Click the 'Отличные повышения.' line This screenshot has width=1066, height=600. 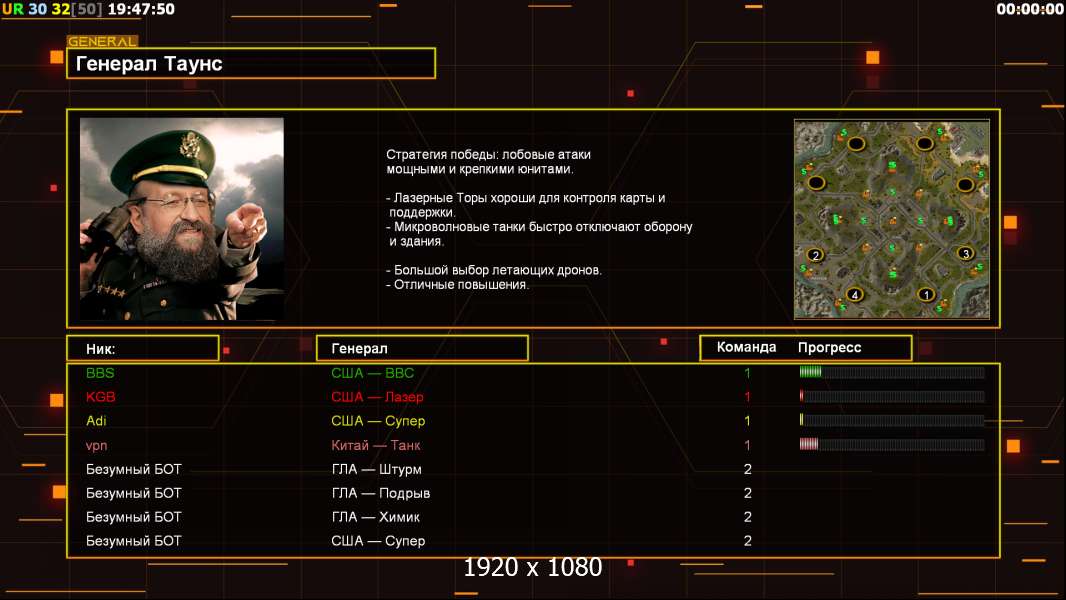tap(458, 285)
